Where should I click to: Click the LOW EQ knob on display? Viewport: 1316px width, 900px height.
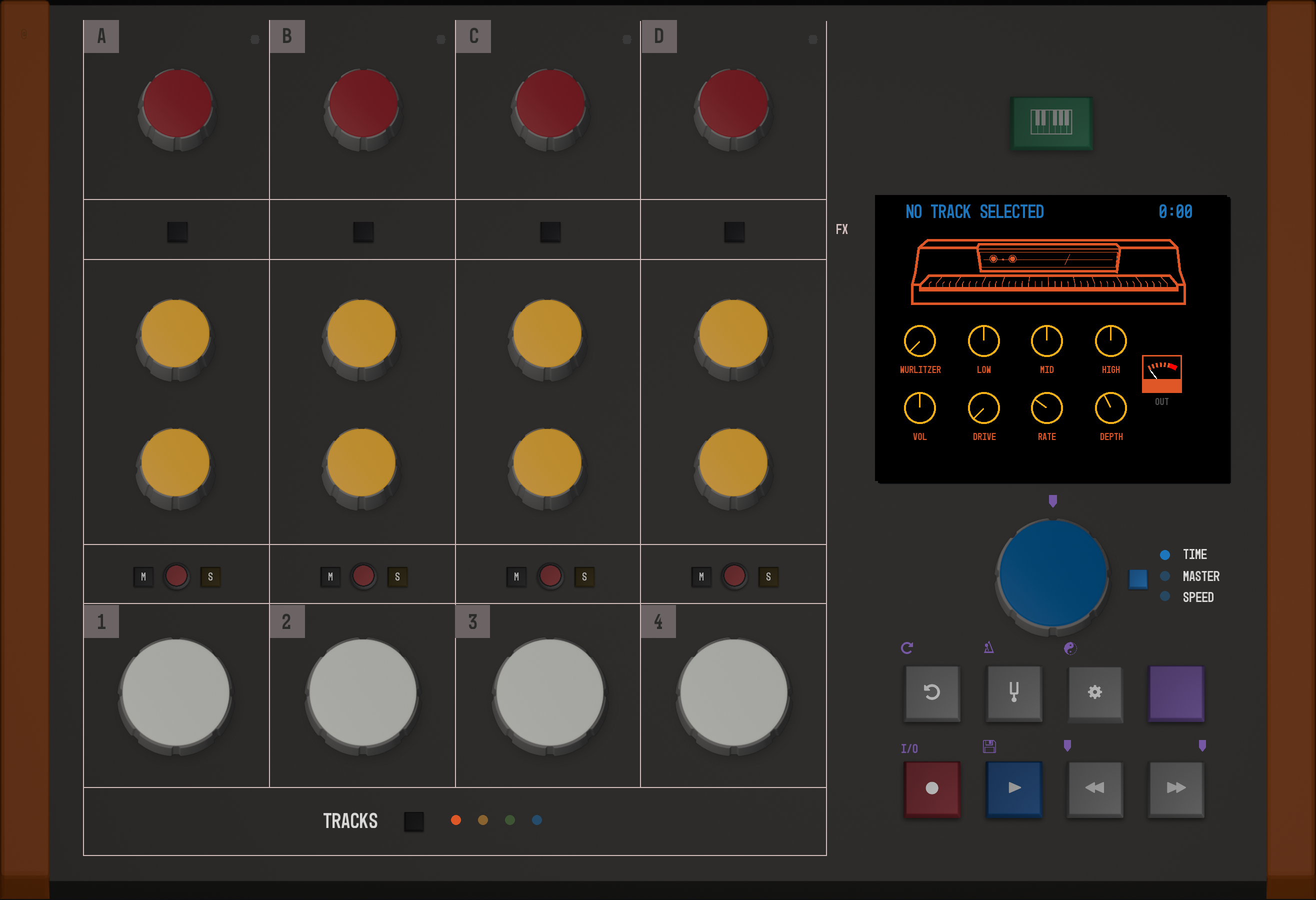coord(983,341)
